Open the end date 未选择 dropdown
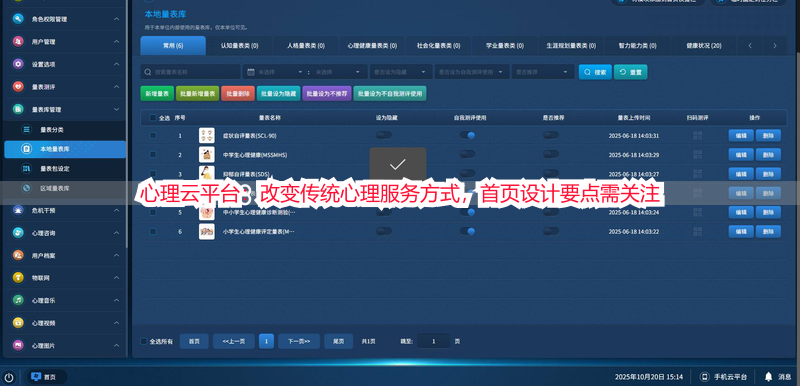The height and width of the screenshot is (386, 800). [x=337, y=72]
